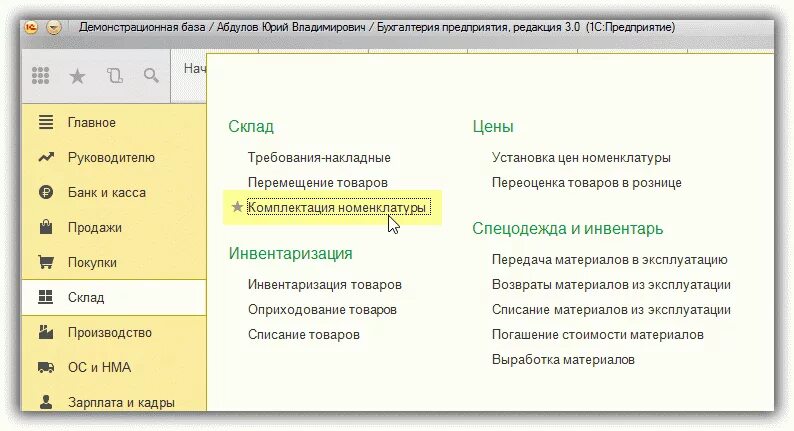
Task: Open Передача материалов в эксплуатацию link
Action: pyautogui.click(x=610, y=260)
